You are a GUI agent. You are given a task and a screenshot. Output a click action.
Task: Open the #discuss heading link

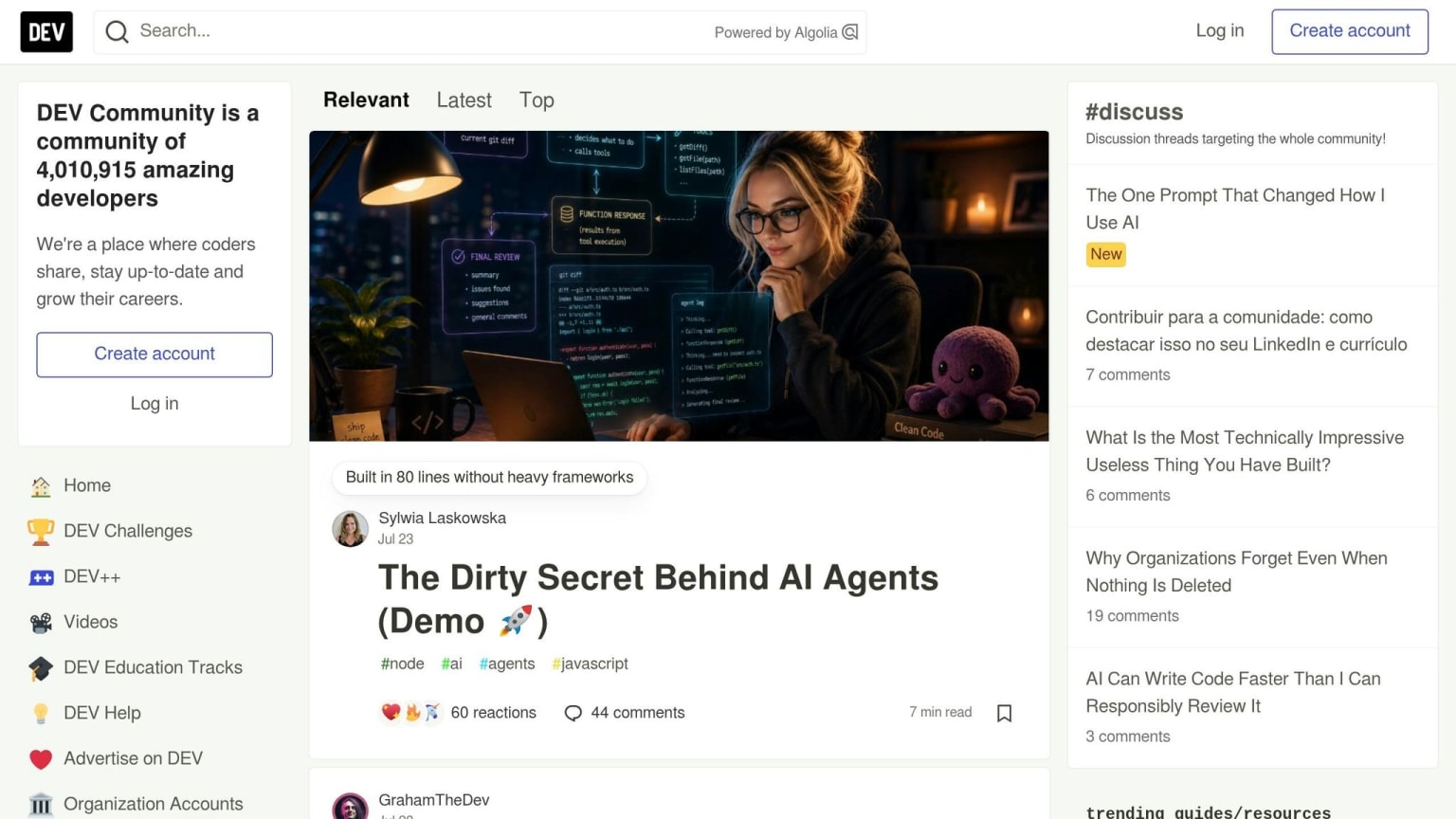[1134, 112]
